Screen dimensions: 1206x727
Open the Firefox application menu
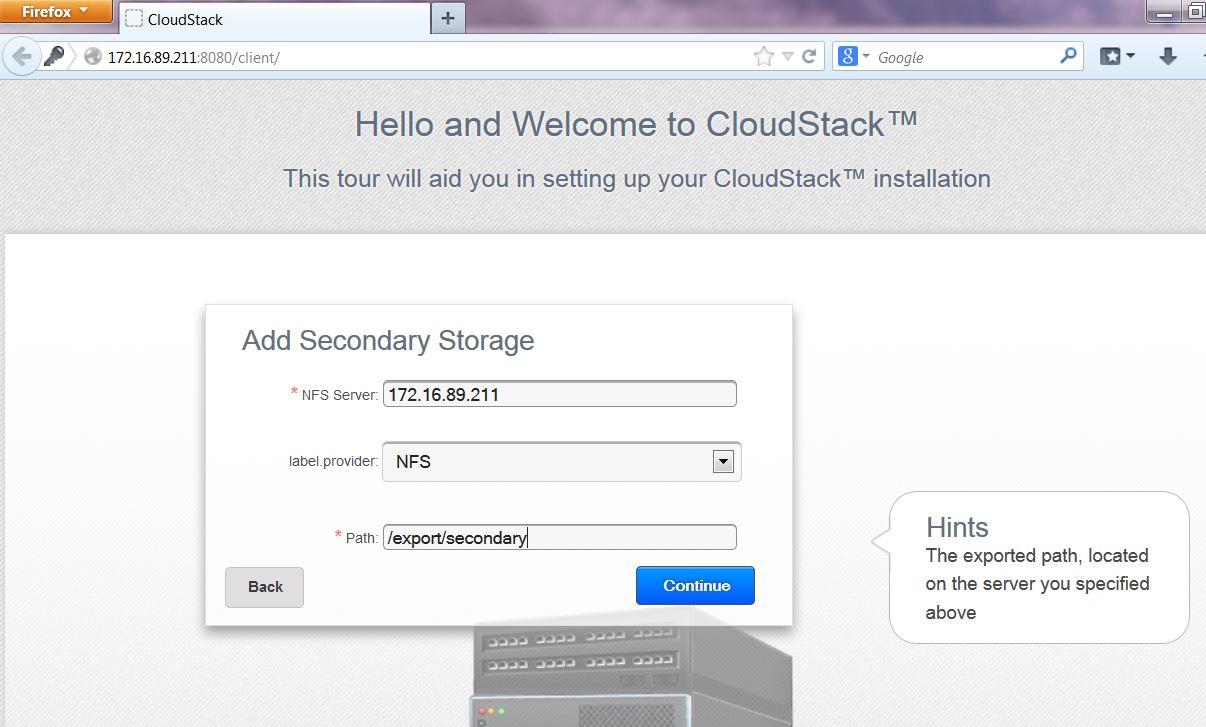[56, 12]
